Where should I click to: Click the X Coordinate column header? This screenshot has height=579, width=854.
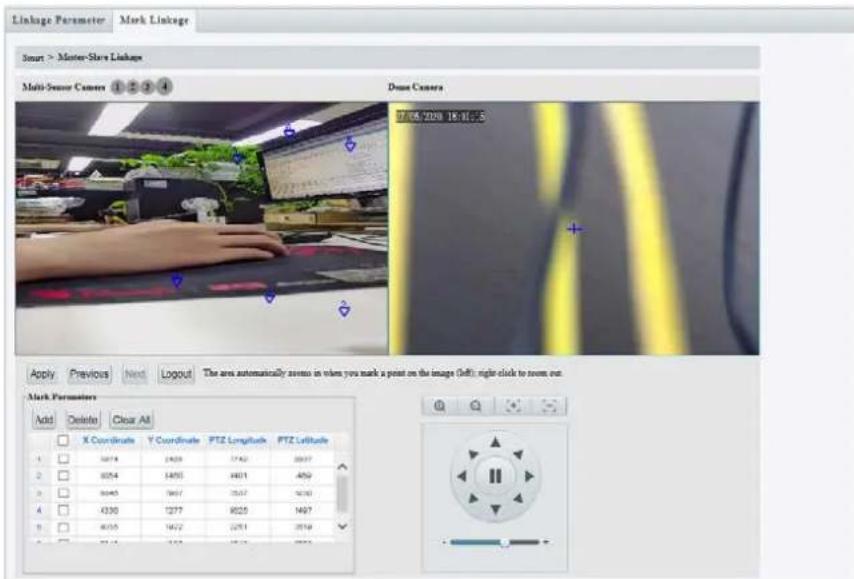pyautogui.click(x=108, y=440)
